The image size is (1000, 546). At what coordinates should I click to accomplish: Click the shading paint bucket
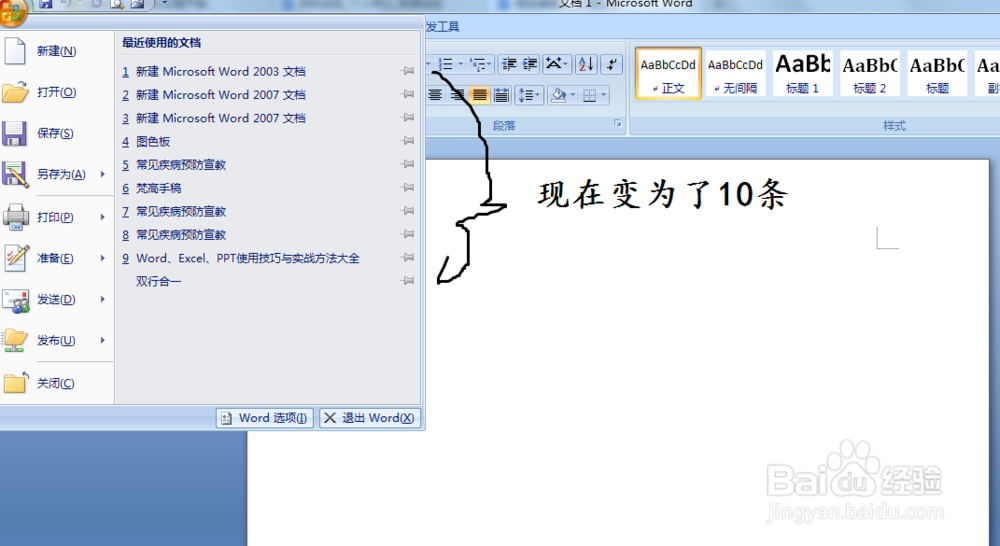pos(559,96)
